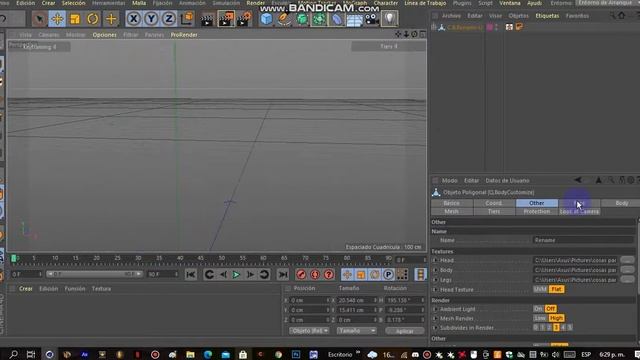Screen dimensions: 640x360
Task: Record active objects keyframe
Action: tap(301, 274)
